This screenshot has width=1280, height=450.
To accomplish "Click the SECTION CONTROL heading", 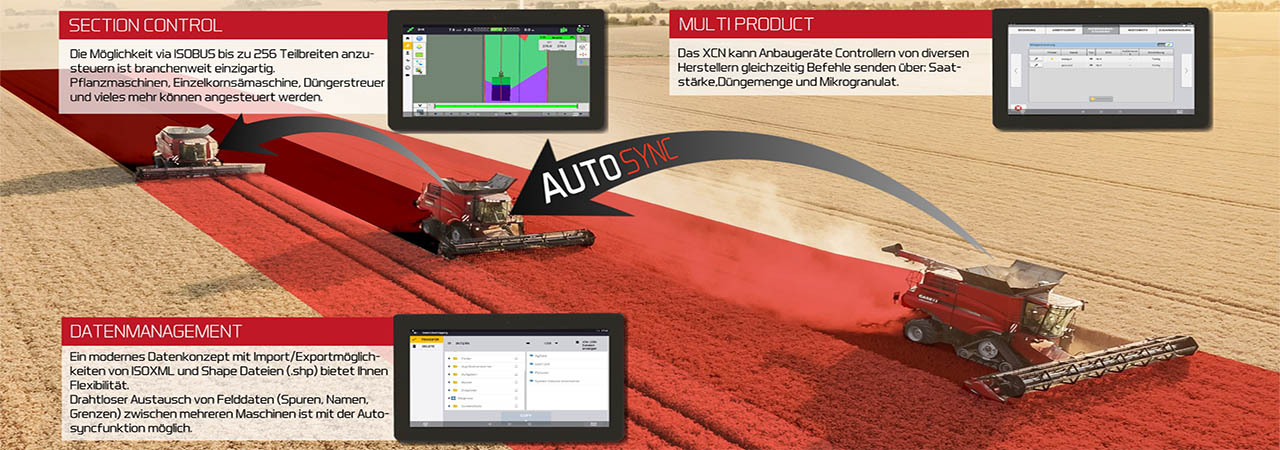I will [x=145, y=25].
